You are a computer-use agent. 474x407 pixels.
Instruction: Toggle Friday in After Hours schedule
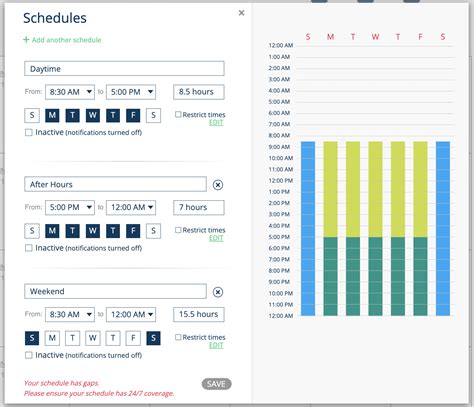[x=133, y=231]
